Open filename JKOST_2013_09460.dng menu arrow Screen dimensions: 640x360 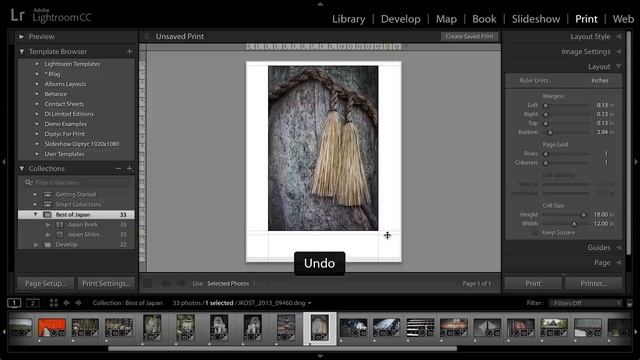(x=310, y=303)
